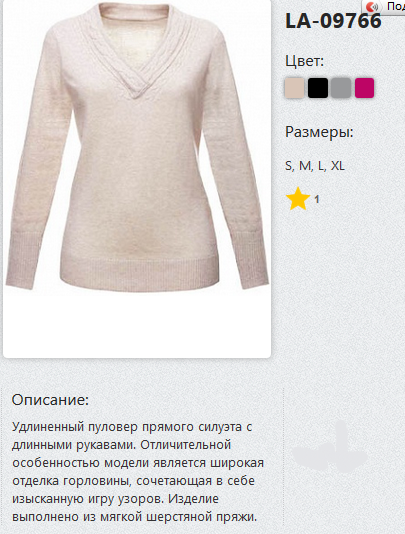
Task: Click the sizes list S, M, L, XL
Action: tap(315, 166)
